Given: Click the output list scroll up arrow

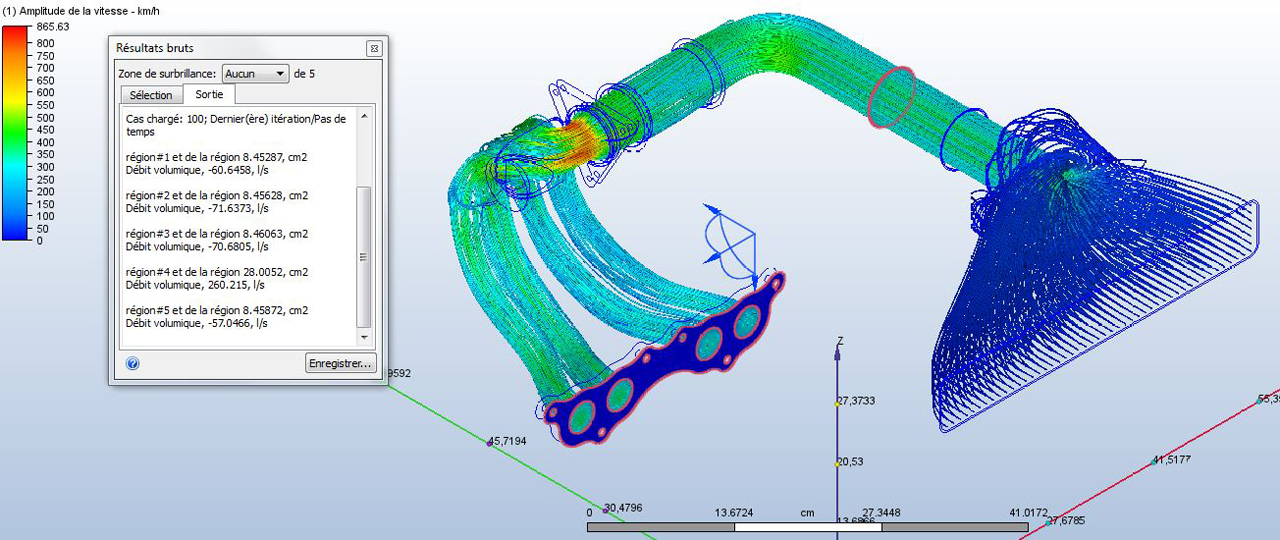Looking at the screenshot, I should 363,116.
